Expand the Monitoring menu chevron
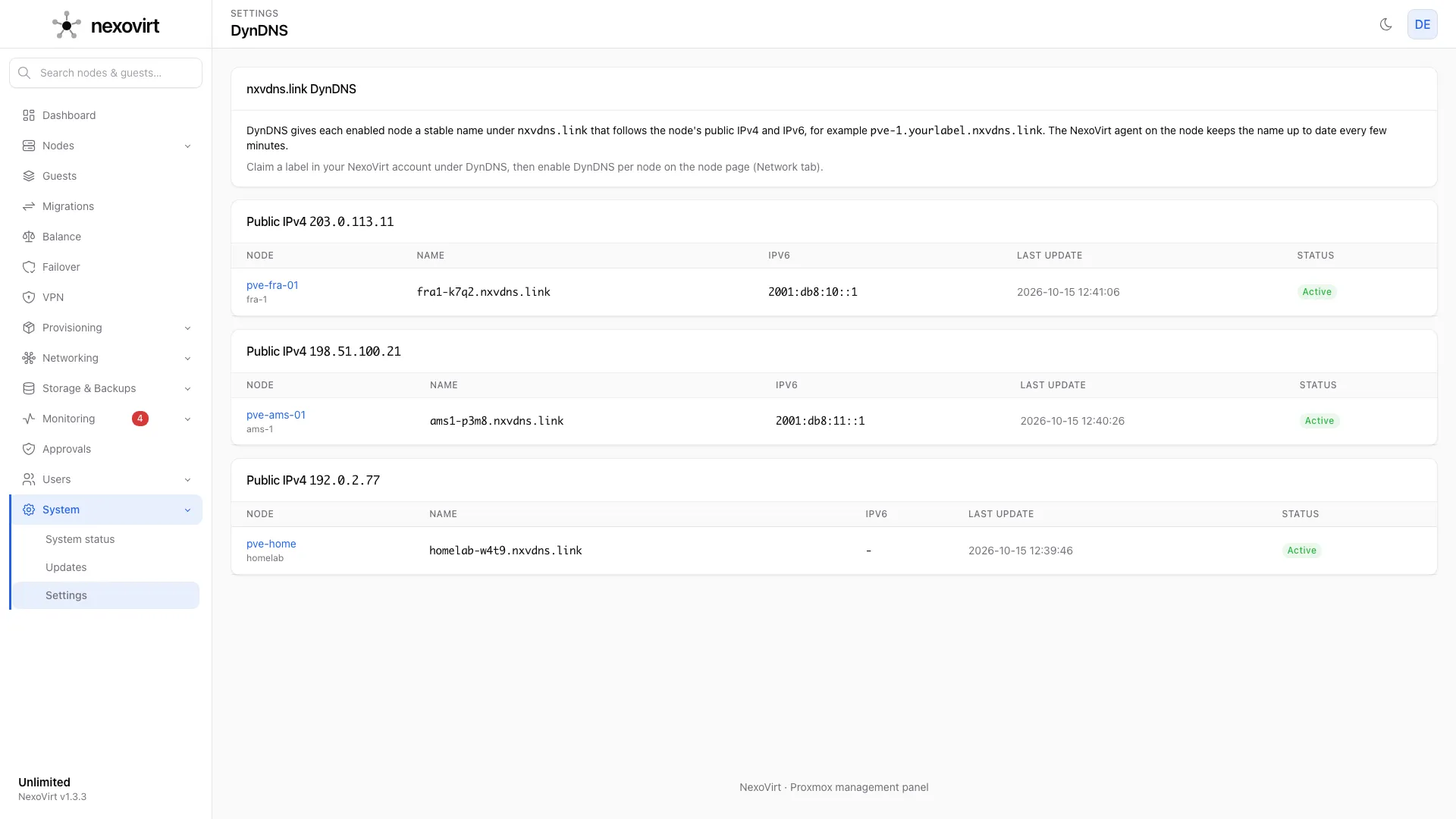The width and height of the screenshot is (1456, 819). (x=187, y=419)
